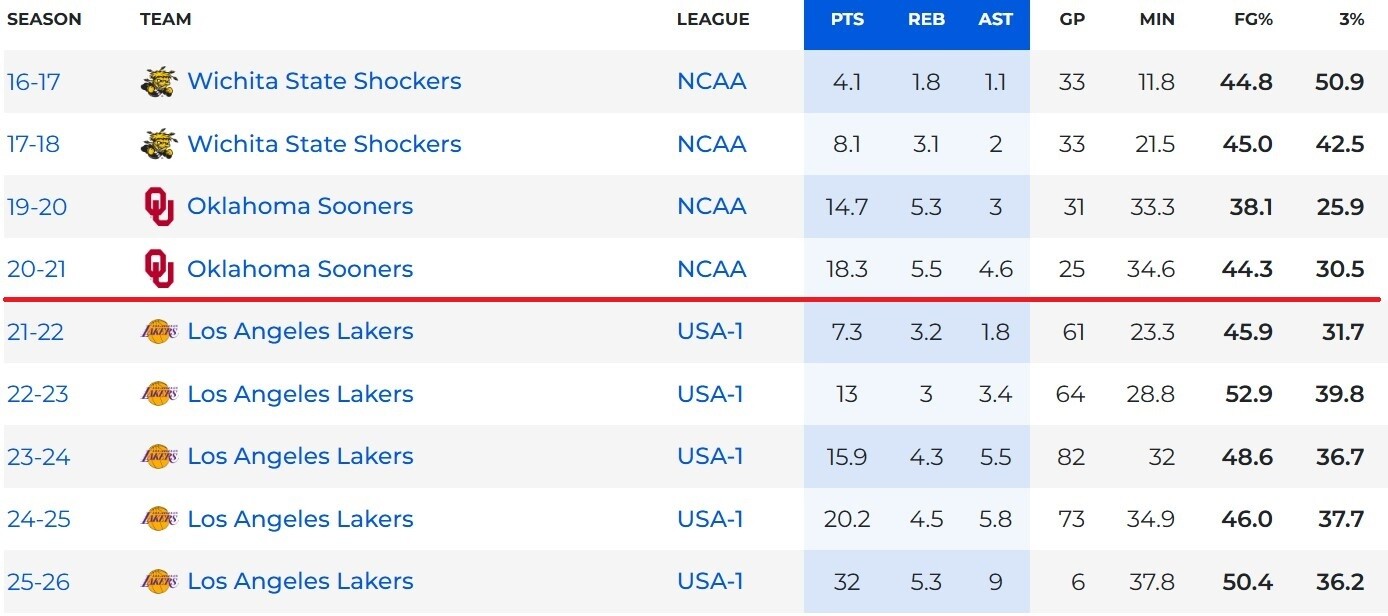Click the GP column header
Viewport: 1388px width, 616px height.
1072,19
